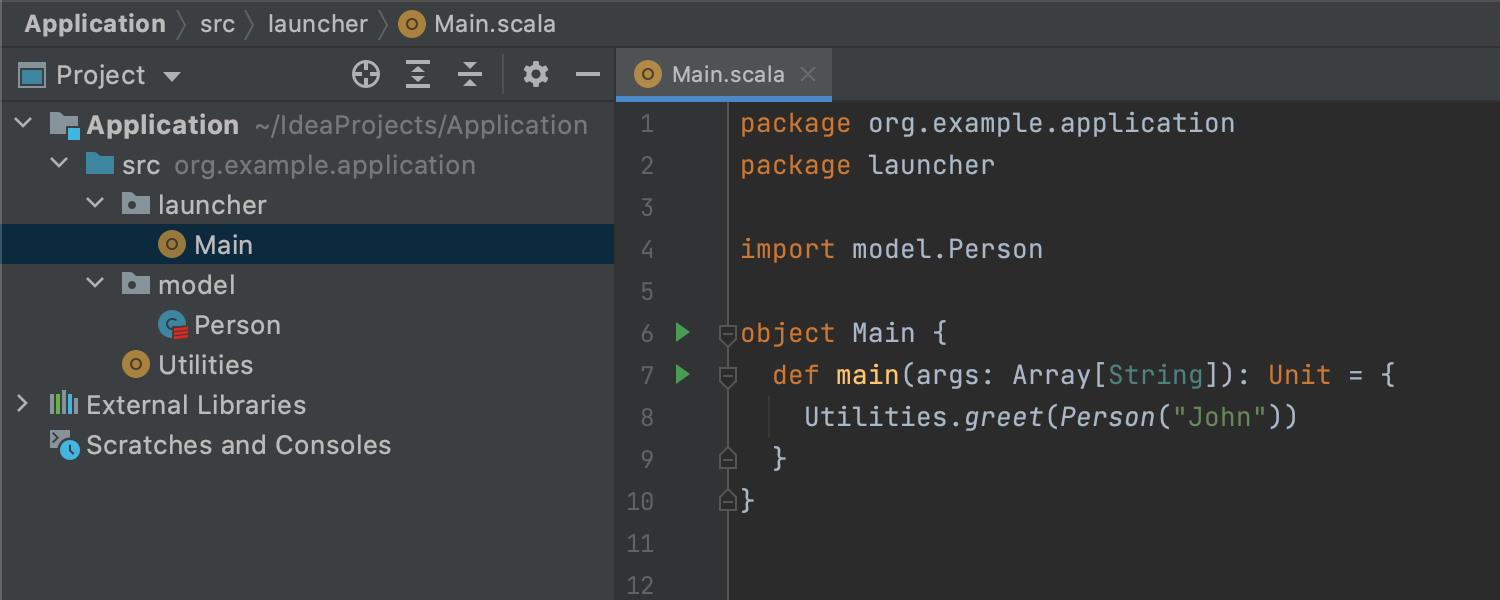Click the Project window icon
Image resolution: width=1500 pixels, height=600 pixels.
click(33, 75)
